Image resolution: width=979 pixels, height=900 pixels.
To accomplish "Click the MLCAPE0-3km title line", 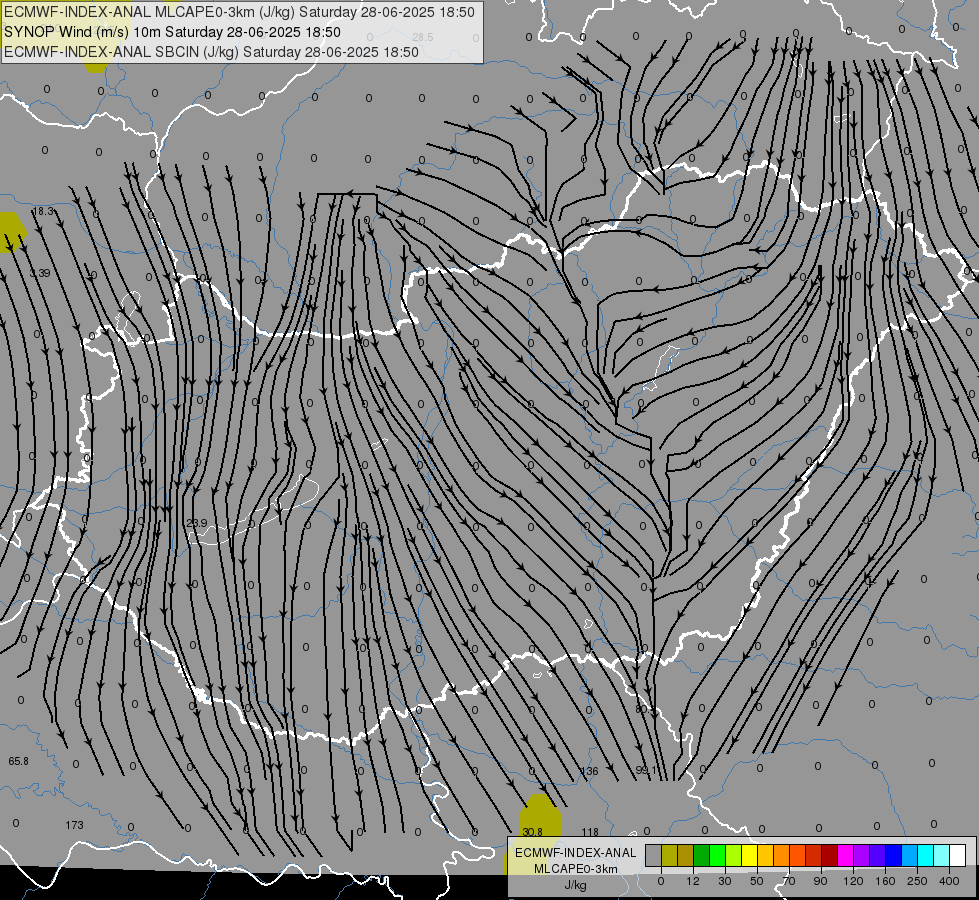I will click(x=239, y=12).
